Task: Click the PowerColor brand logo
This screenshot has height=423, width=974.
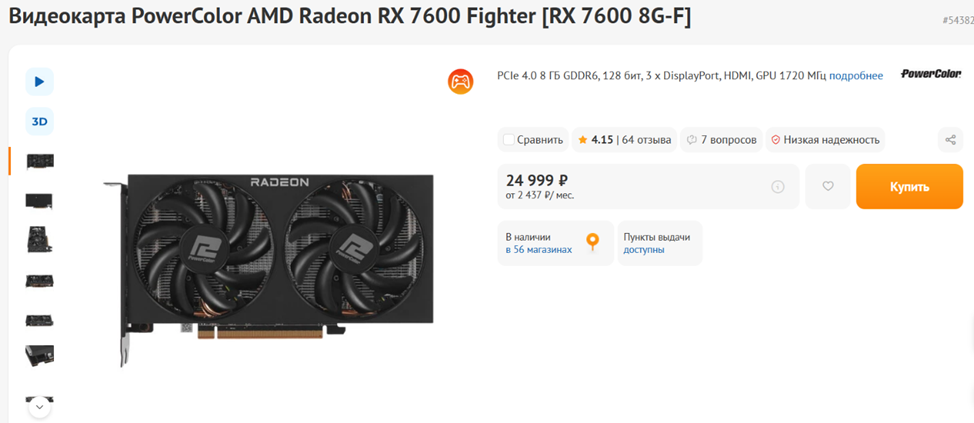Action: coord(931,75)
